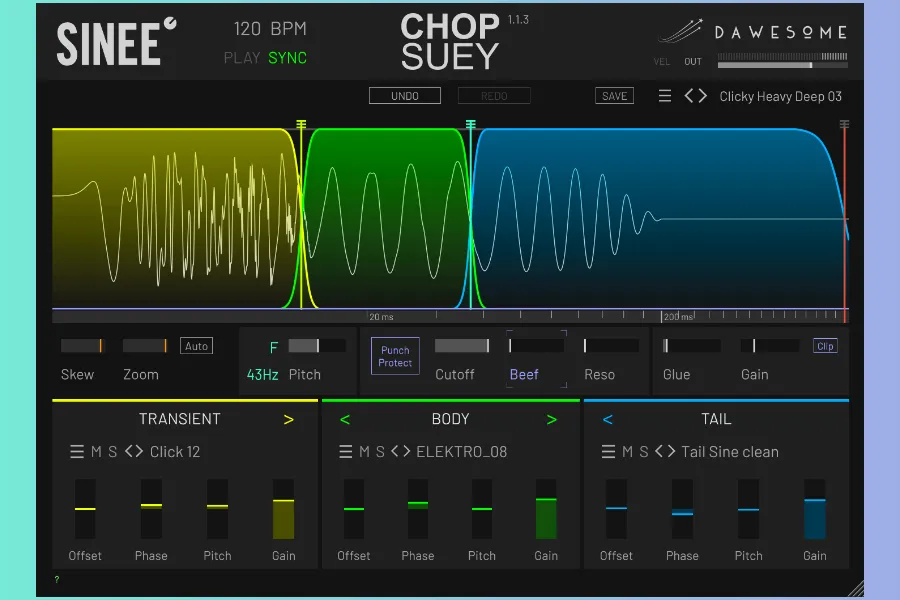This screenshot has width=900, height=600.
Task: Click the REDO button
Action: (x=494, y=96)
